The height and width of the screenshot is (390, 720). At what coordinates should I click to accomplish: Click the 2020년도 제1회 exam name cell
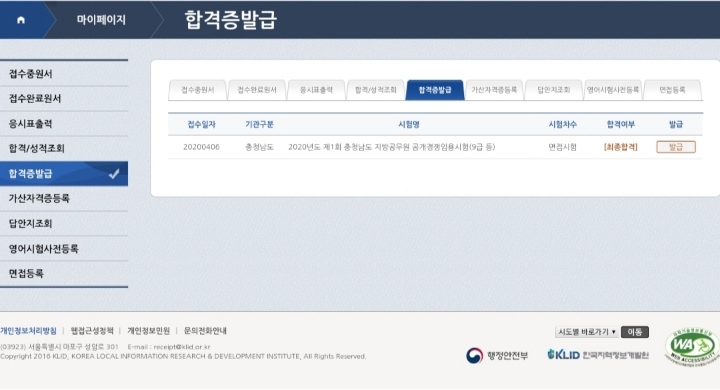click(392, 147)
